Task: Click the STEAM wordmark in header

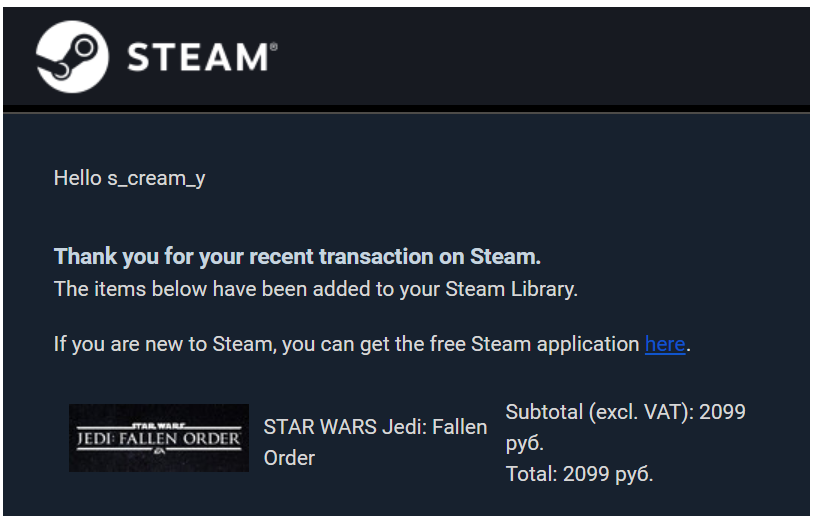Action: [x=198, y=57]
